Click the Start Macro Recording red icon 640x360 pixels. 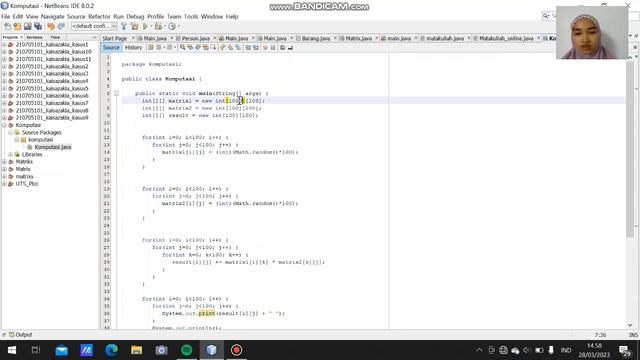pyautogui.click(x=265, y=48)
